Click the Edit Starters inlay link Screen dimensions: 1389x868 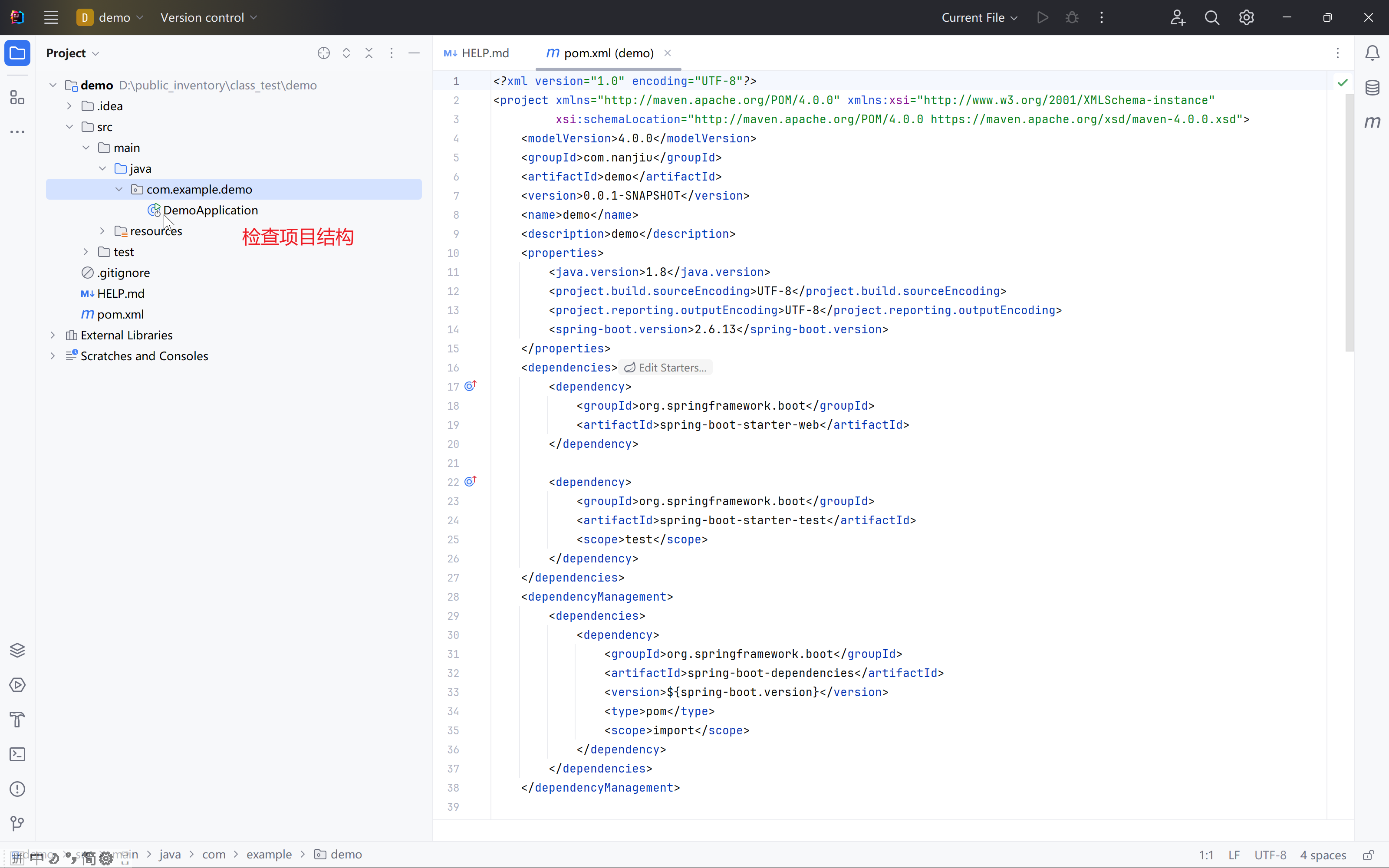[x=666, y=368]
